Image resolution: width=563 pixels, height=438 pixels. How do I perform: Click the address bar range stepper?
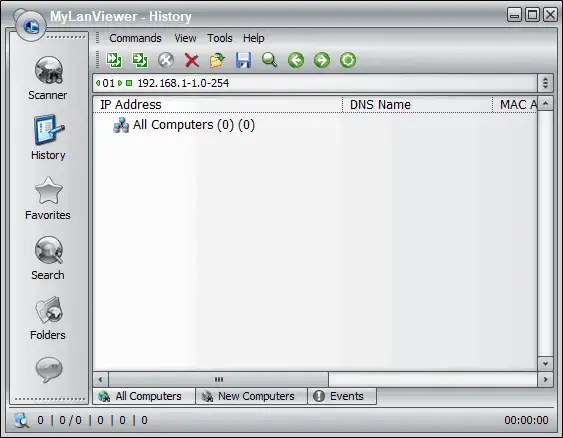point(545,83)
